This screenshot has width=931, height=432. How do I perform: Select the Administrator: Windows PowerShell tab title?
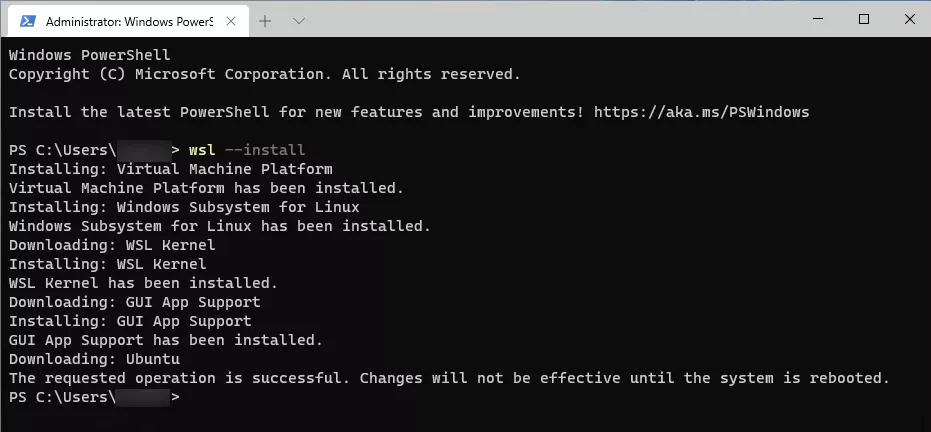pyautogui.click(x=129, y=22)
